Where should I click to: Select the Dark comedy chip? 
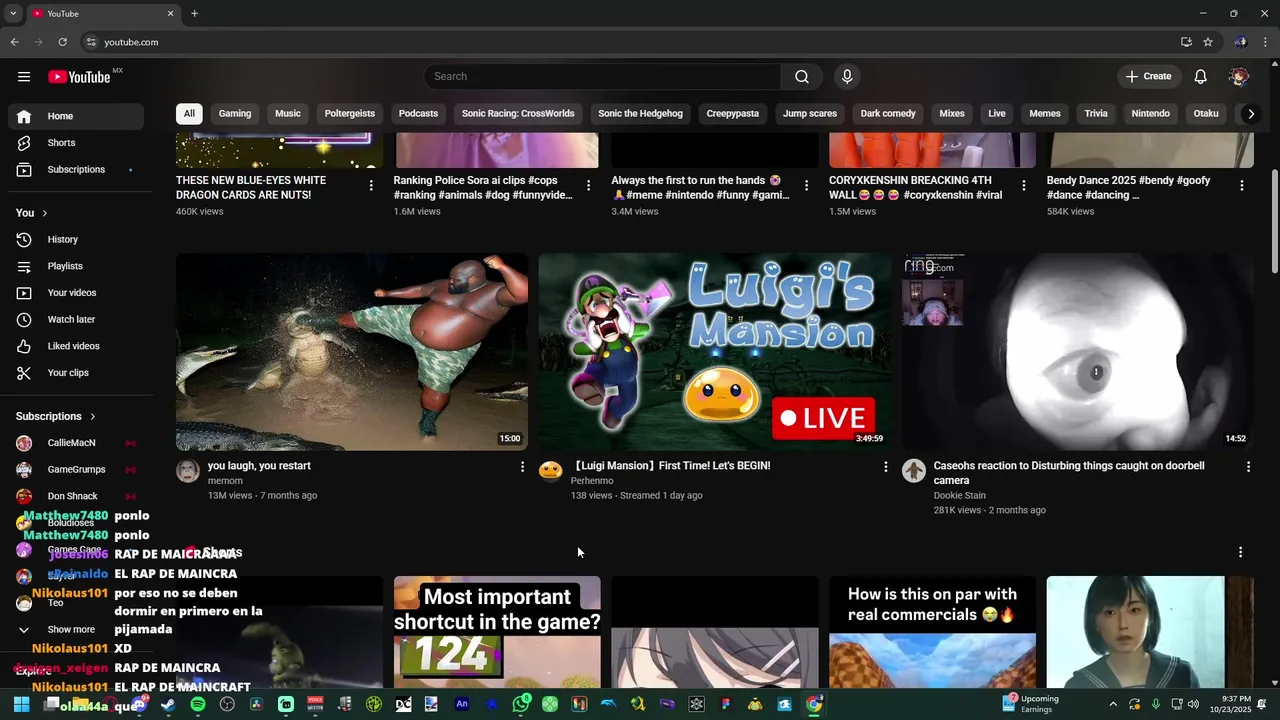pos(888,114)
